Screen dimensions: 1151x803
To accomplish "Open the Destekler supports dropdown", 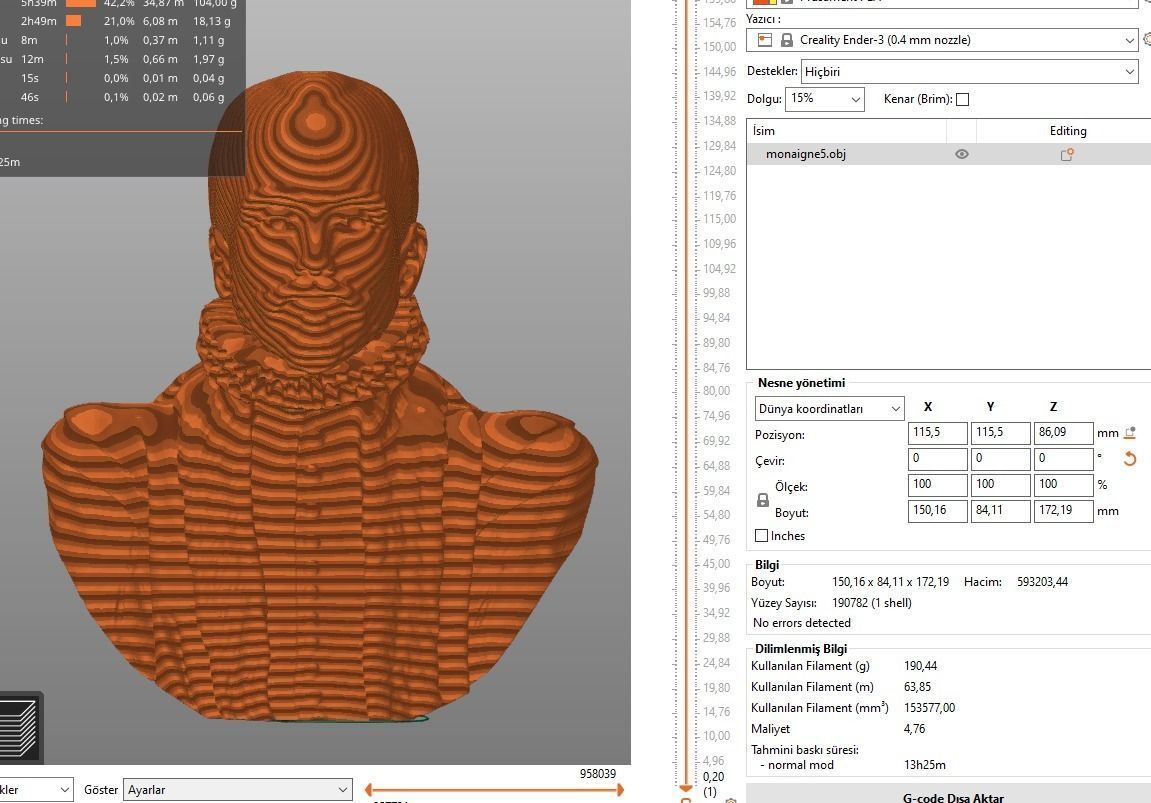I will point(969,72).
